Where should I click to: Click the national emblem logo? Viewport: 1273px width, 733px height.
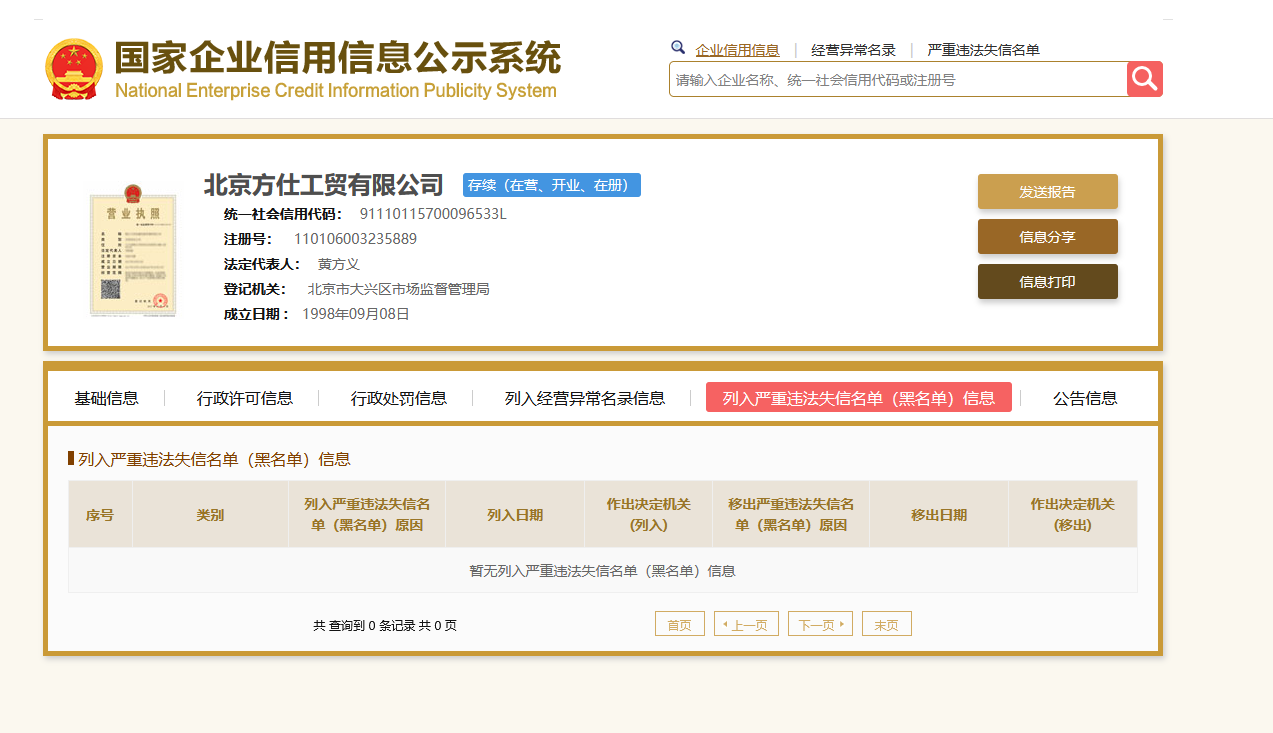coord(74,70)
